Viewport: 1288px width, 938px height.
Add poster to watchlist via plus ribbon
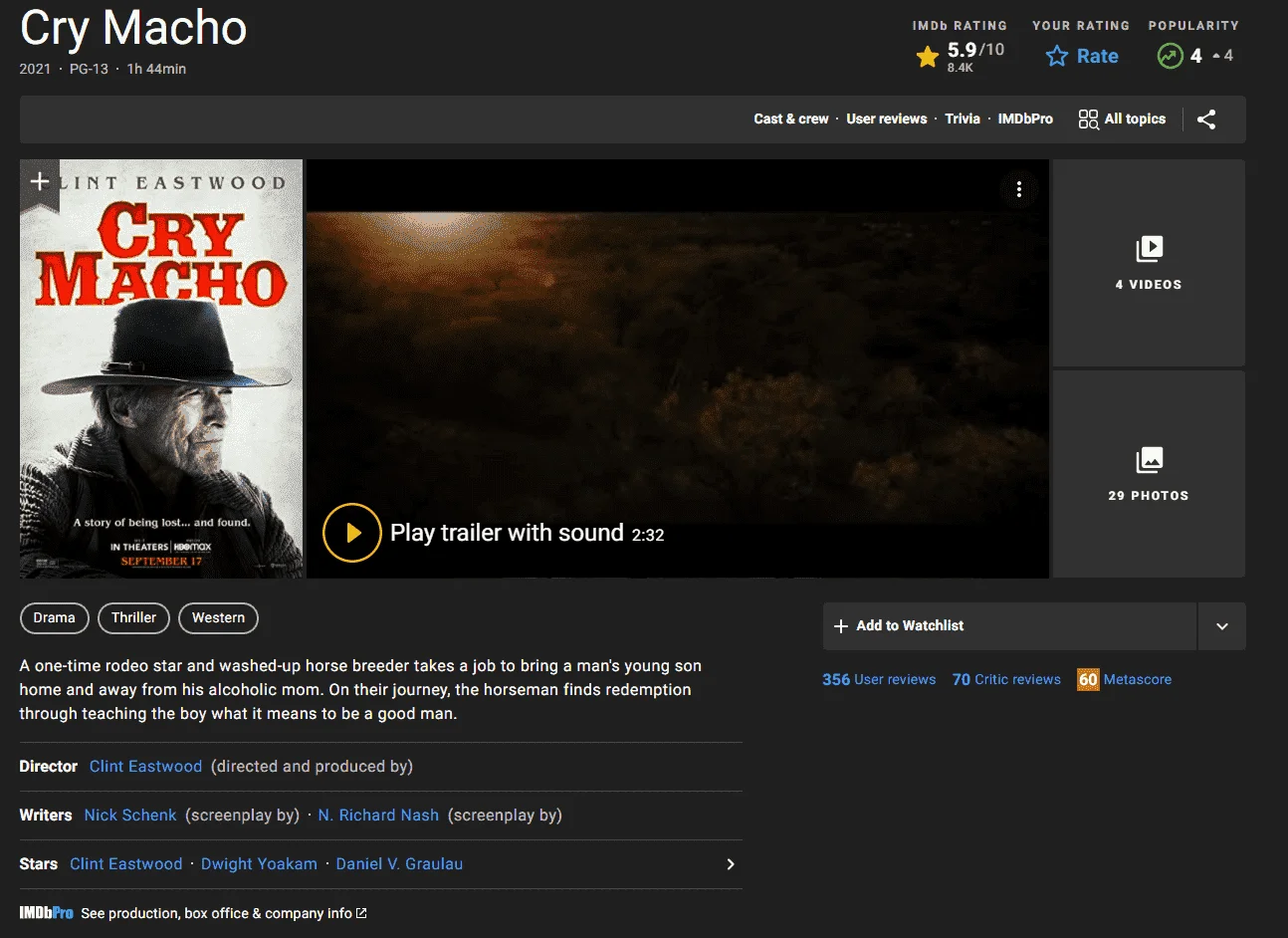click(40, 182)
